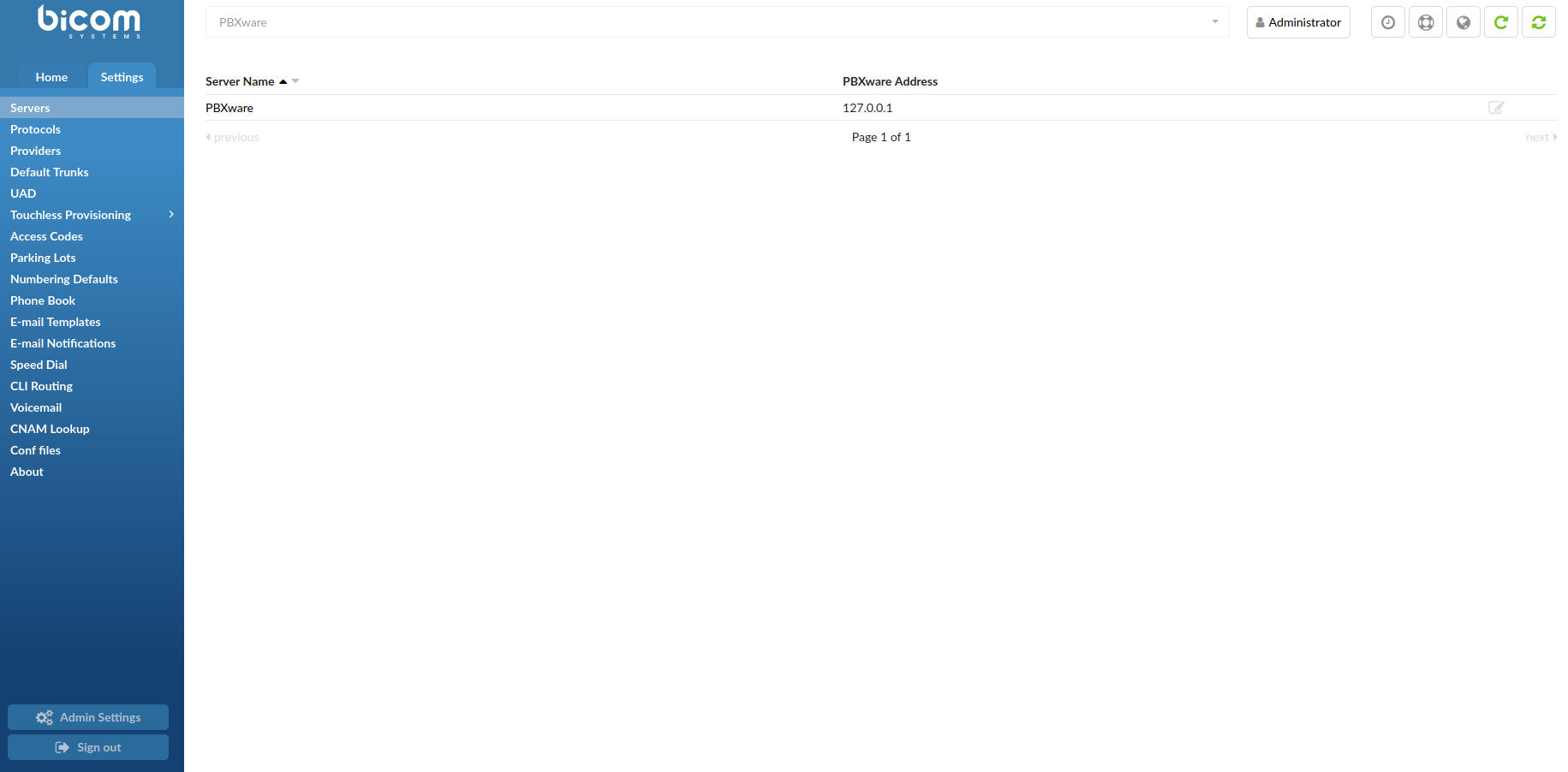This screenshot has height=772, width=1568.
Task: Open E-mail Templates in the sidebar
Action: tap(92, 322)
